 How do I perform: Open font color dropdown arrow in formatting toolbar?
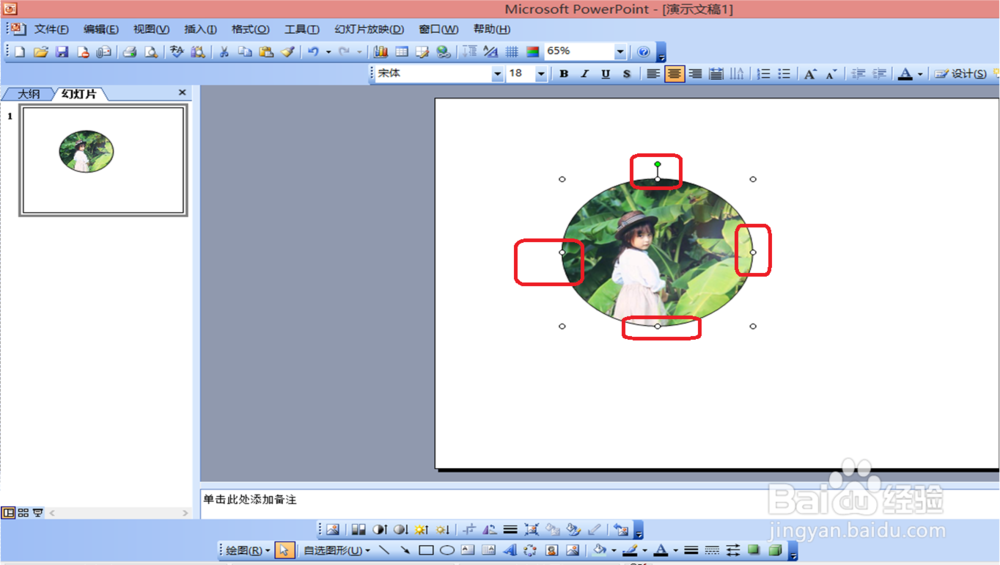pos(920,74)
